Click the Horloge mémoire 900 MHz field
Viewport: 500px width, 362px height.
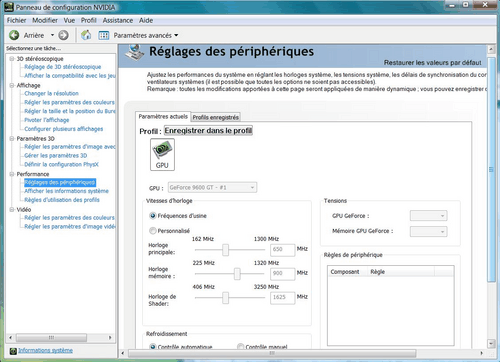pyautogui.click(x=282, y=274)
